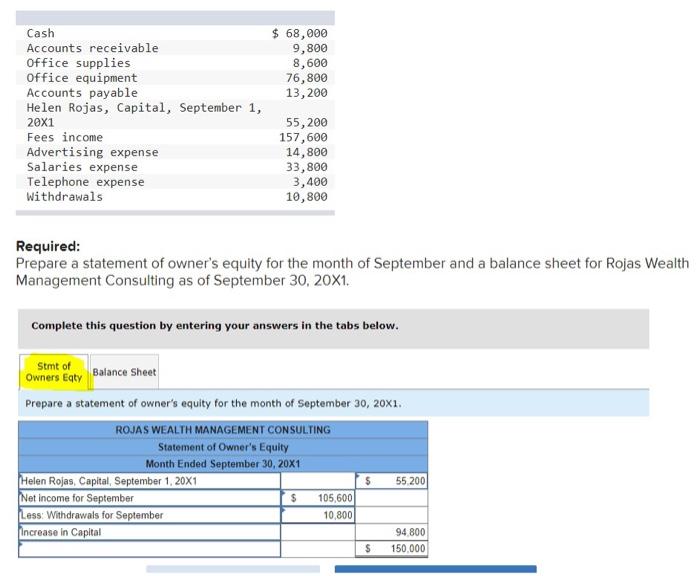Click the 9,800 accounts receivable amount
Image resolution: width=700 pixels, height=576 pixels.
[x=310, y=48]
